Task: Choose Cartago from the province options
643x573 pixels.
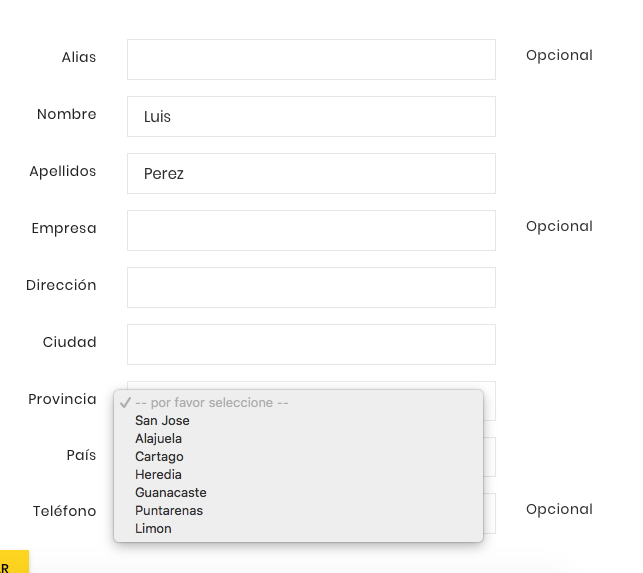Action: click(x=159, y=457)
